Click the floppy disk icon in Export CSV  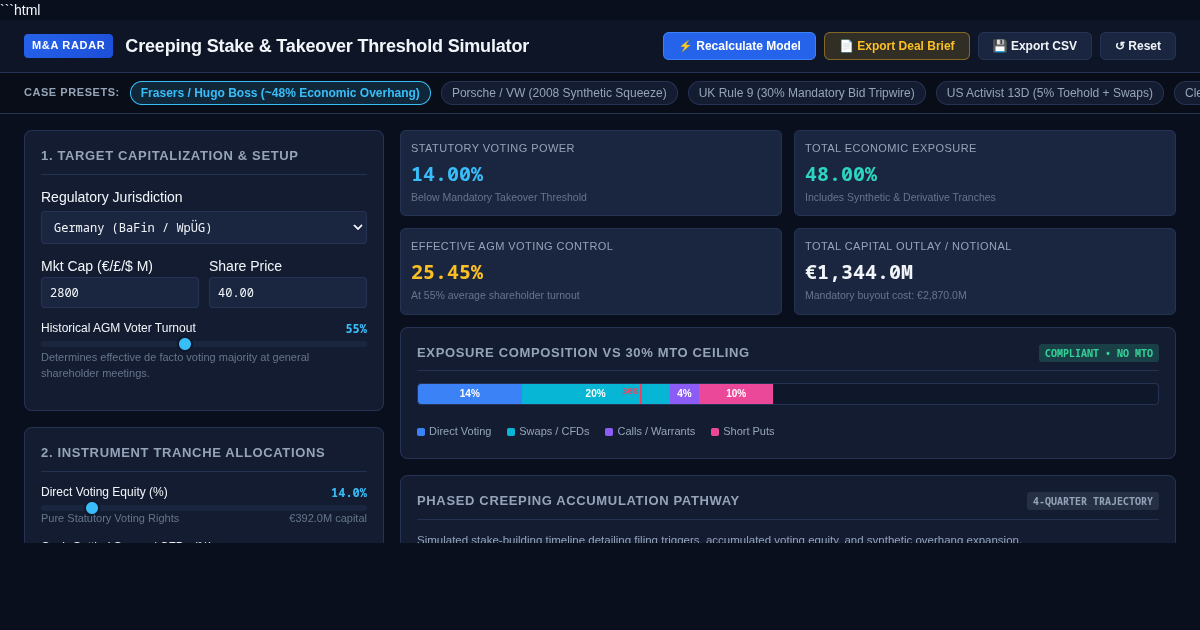1000,46
